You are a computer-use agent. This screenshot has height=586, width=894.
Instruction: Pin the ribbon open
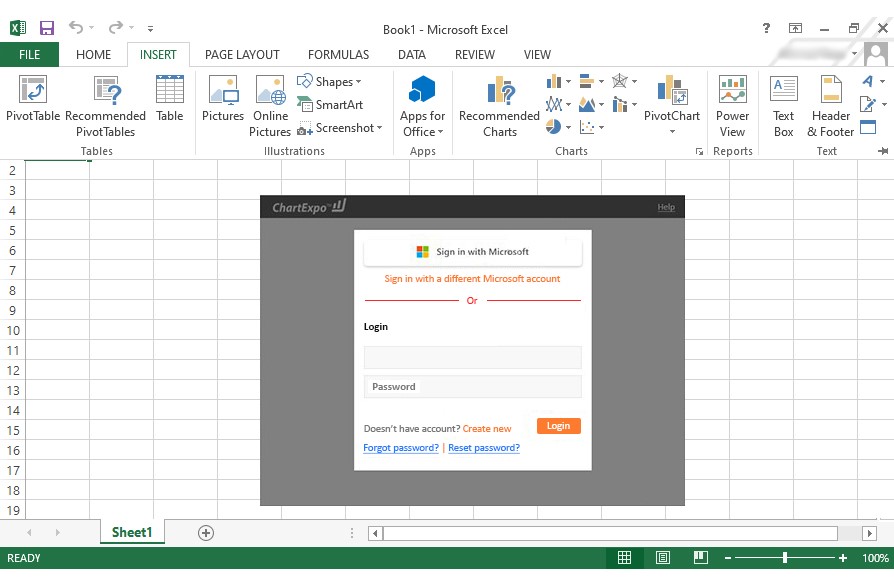click(883, 151)
